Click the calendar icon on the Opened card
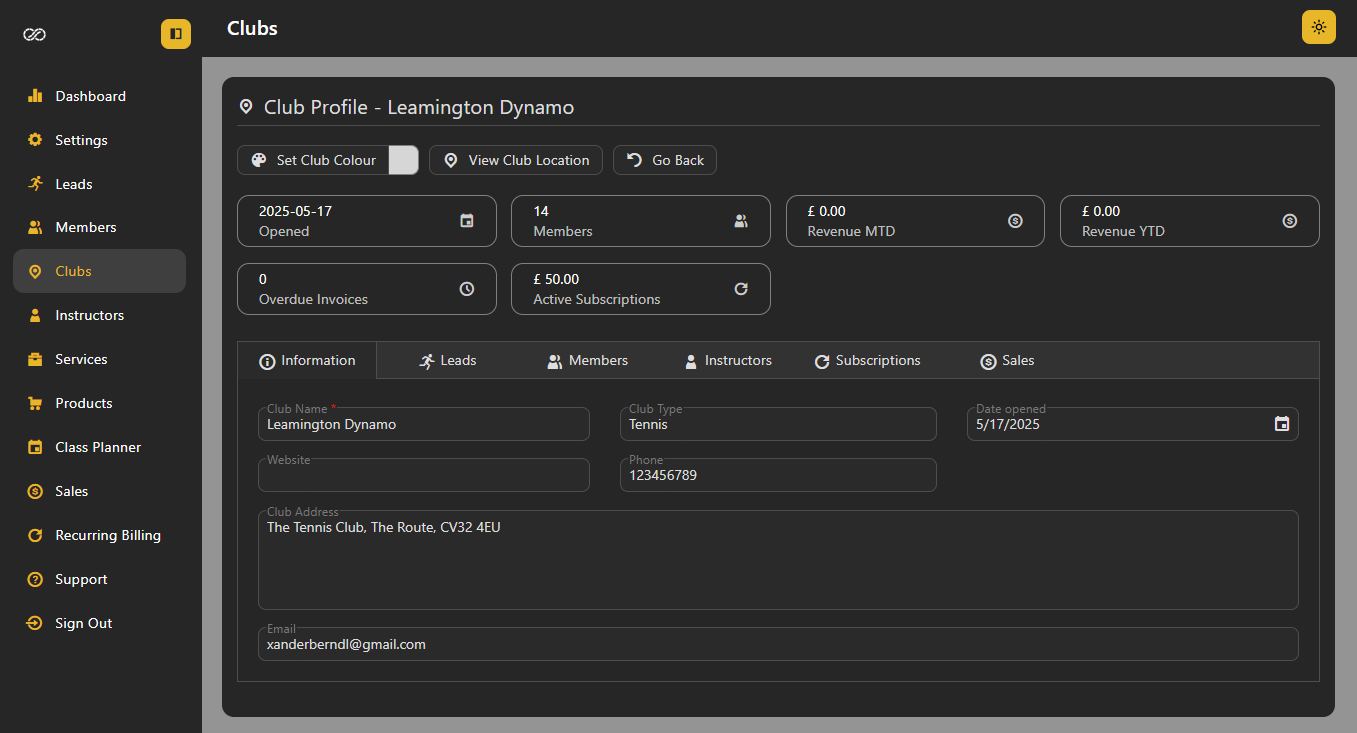 point(466,221)
